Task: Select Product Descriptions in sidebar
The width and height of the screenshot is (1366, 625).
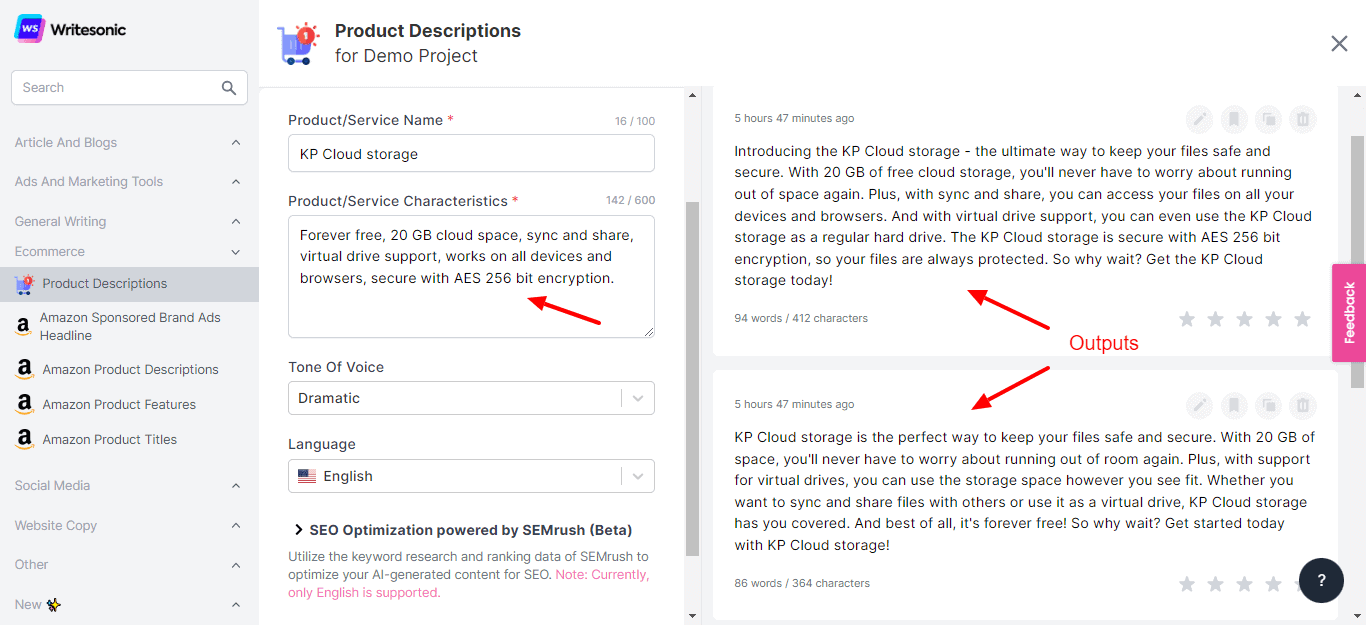Action: coord(129,284)
